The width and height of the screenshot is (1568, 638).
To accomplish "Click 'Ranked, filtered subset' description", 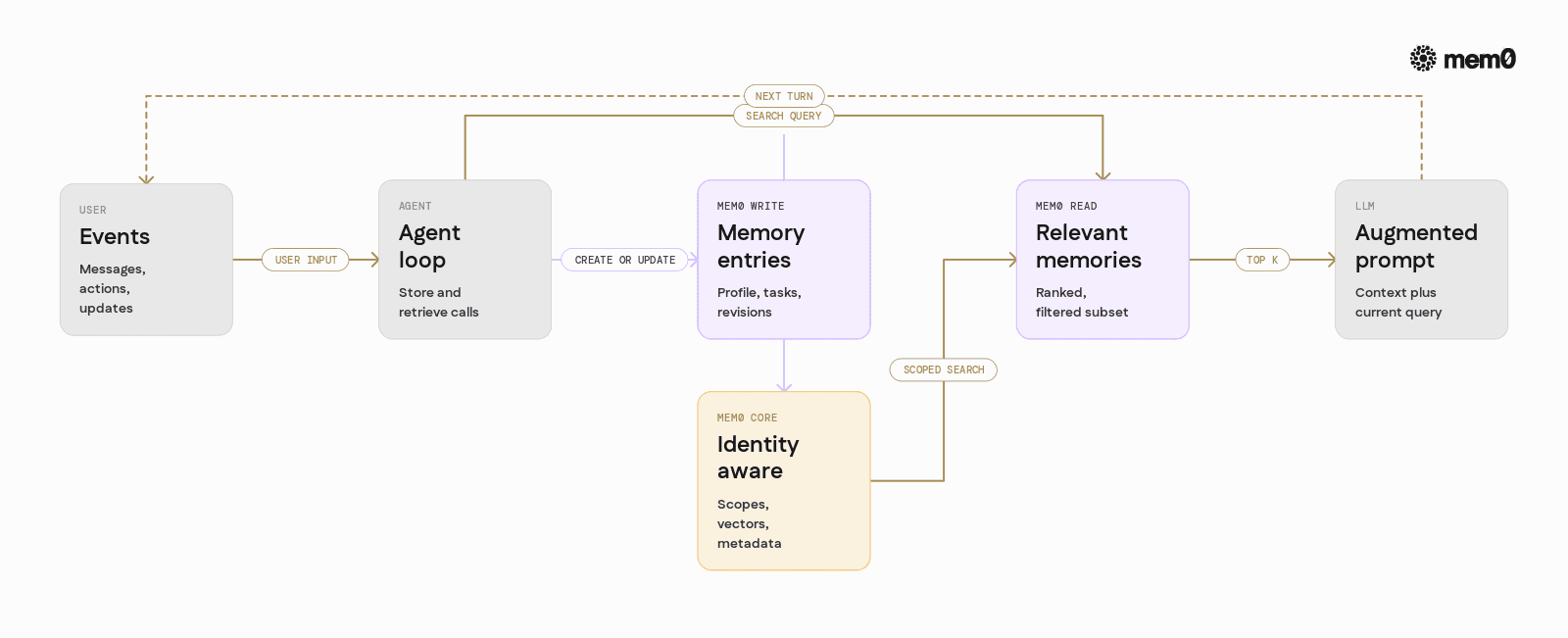I will point(1082,302).
